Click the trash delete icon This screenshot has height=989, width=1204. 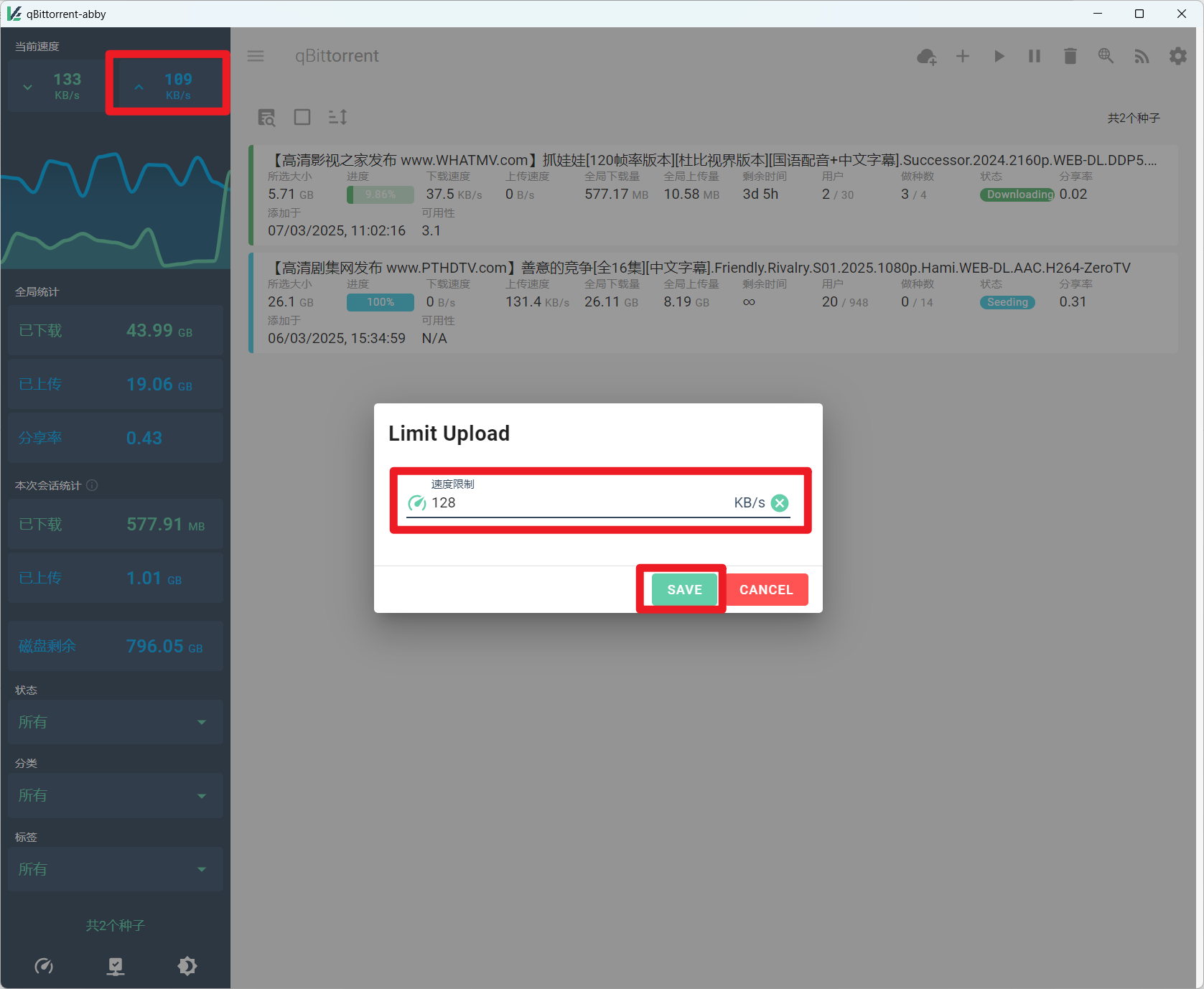point(1070,56)
